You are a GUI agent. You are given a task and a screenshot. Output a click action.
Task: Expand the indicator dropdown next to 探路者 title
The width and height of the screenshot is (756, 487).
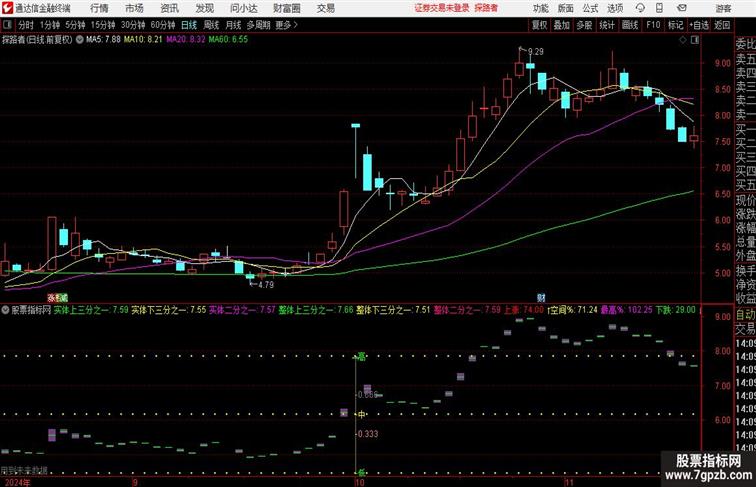point(80,40)
